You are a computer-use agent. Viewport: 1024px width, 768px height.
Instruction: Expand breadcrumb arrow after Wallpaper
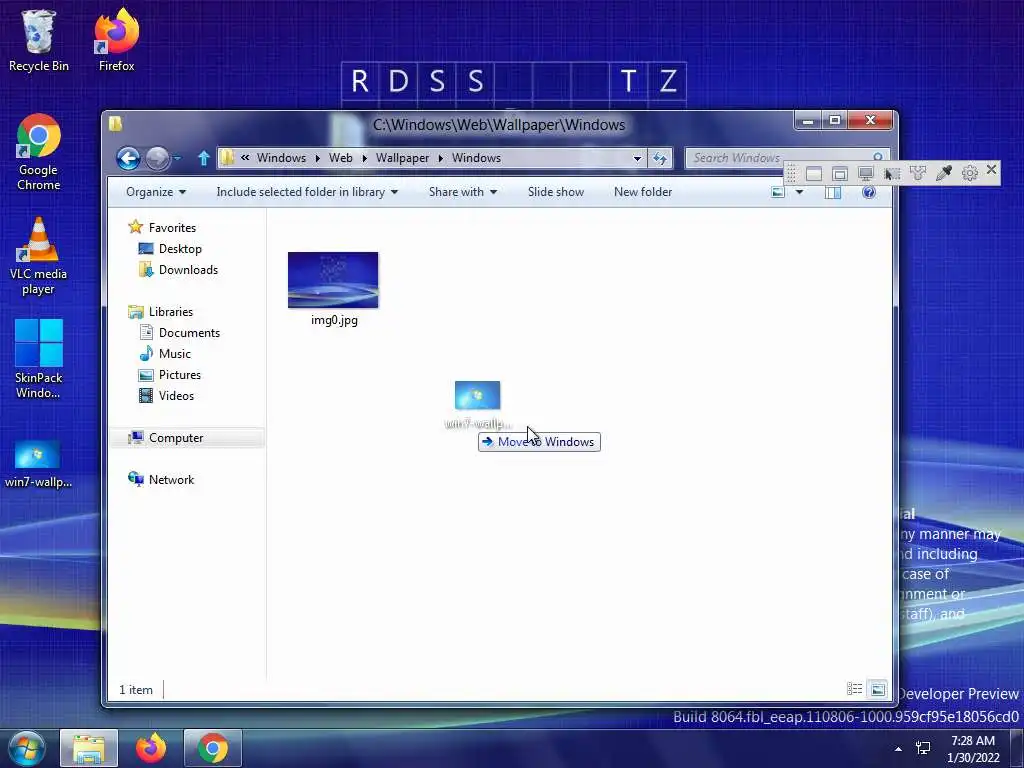coord(441,158)
